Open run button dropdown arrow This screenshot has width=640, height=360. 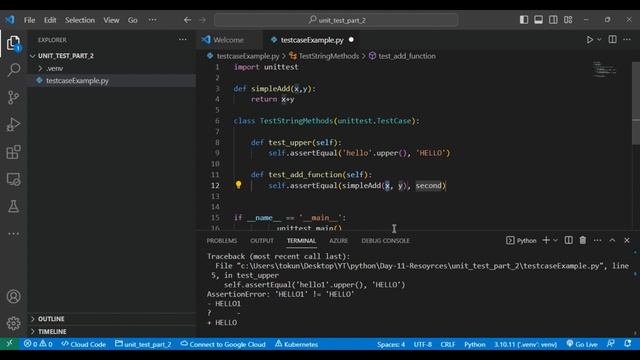click(x=599, y=40)
